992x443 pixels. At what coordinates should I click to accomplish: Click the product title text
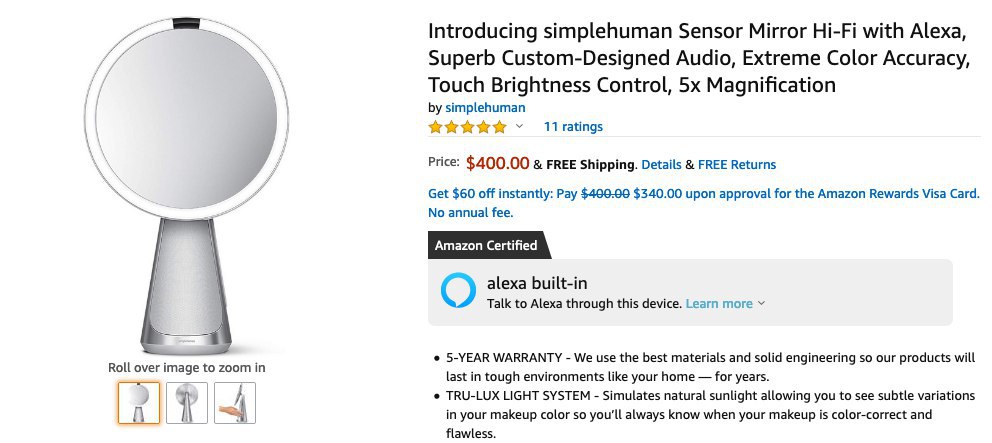click(698, 58)
